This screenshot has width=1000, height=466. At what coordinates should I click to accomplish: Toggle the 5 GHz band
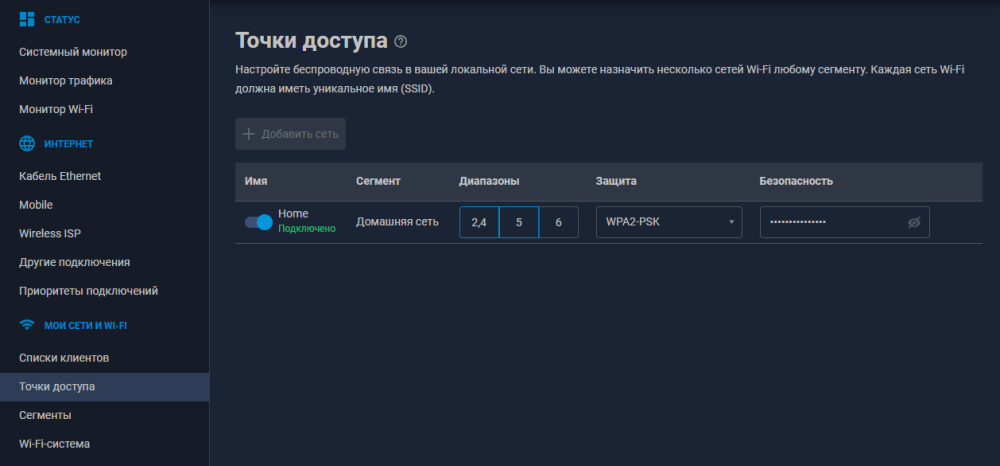coord(519,222)
